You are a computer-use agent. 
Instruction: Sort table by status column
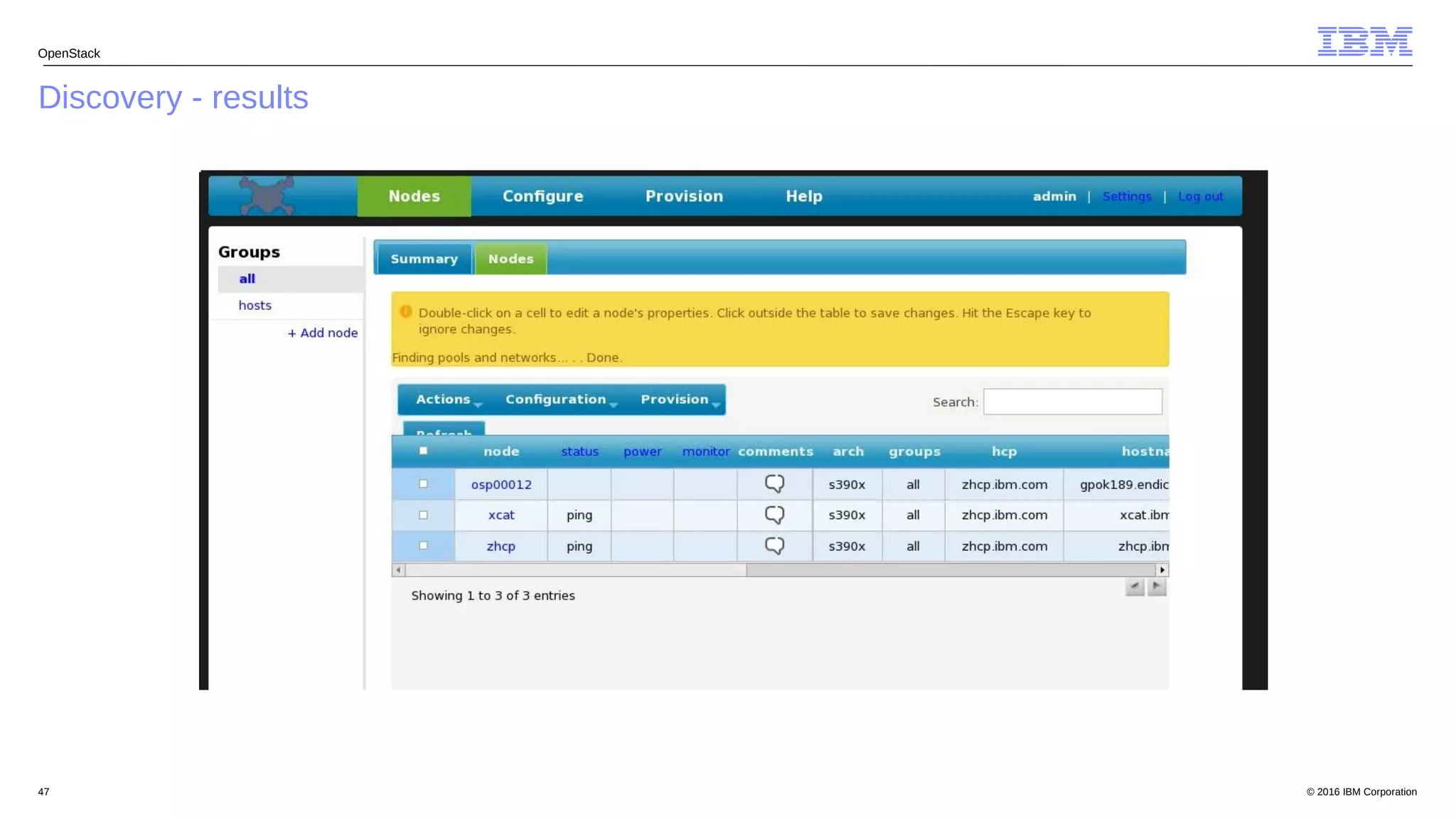(x=579, y=451)
